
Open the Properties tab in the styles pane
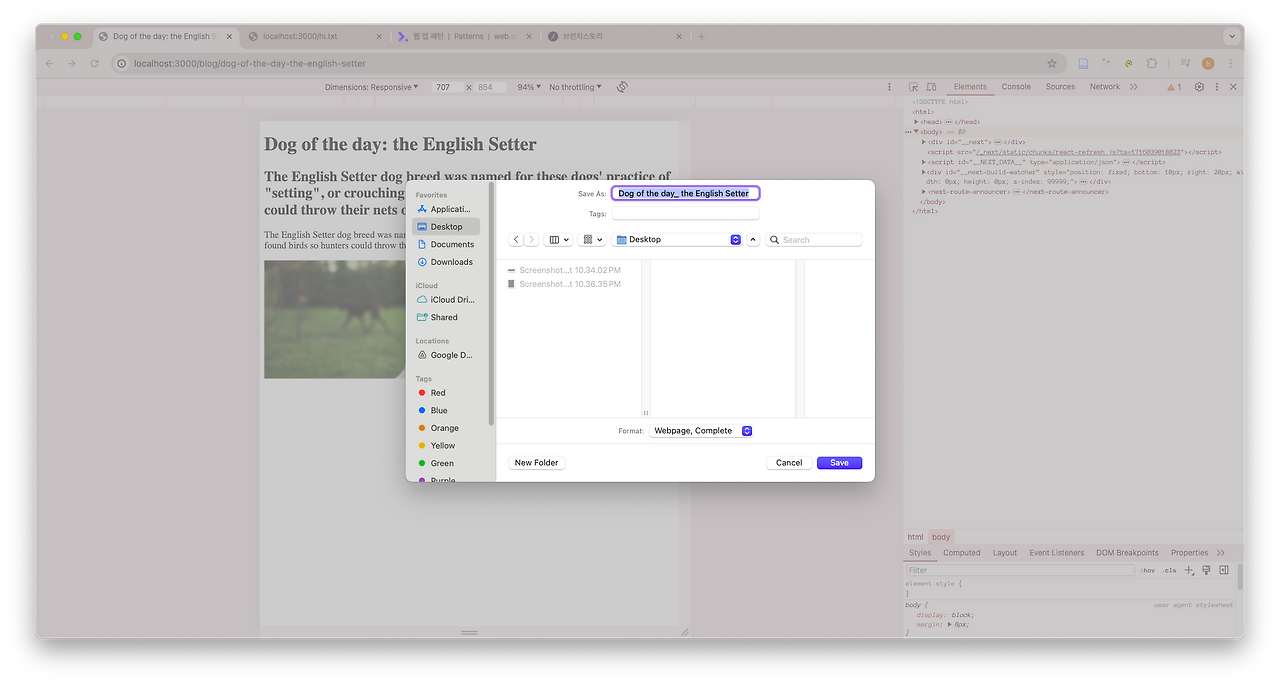[1190, 553]
